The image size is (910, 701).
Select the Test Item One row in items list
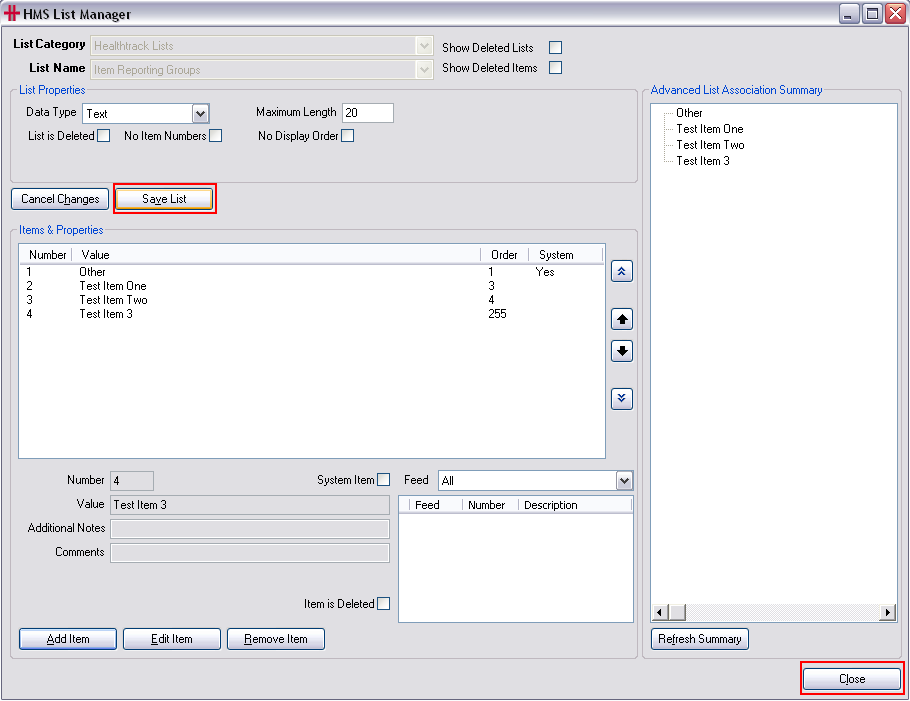(312, 286)
